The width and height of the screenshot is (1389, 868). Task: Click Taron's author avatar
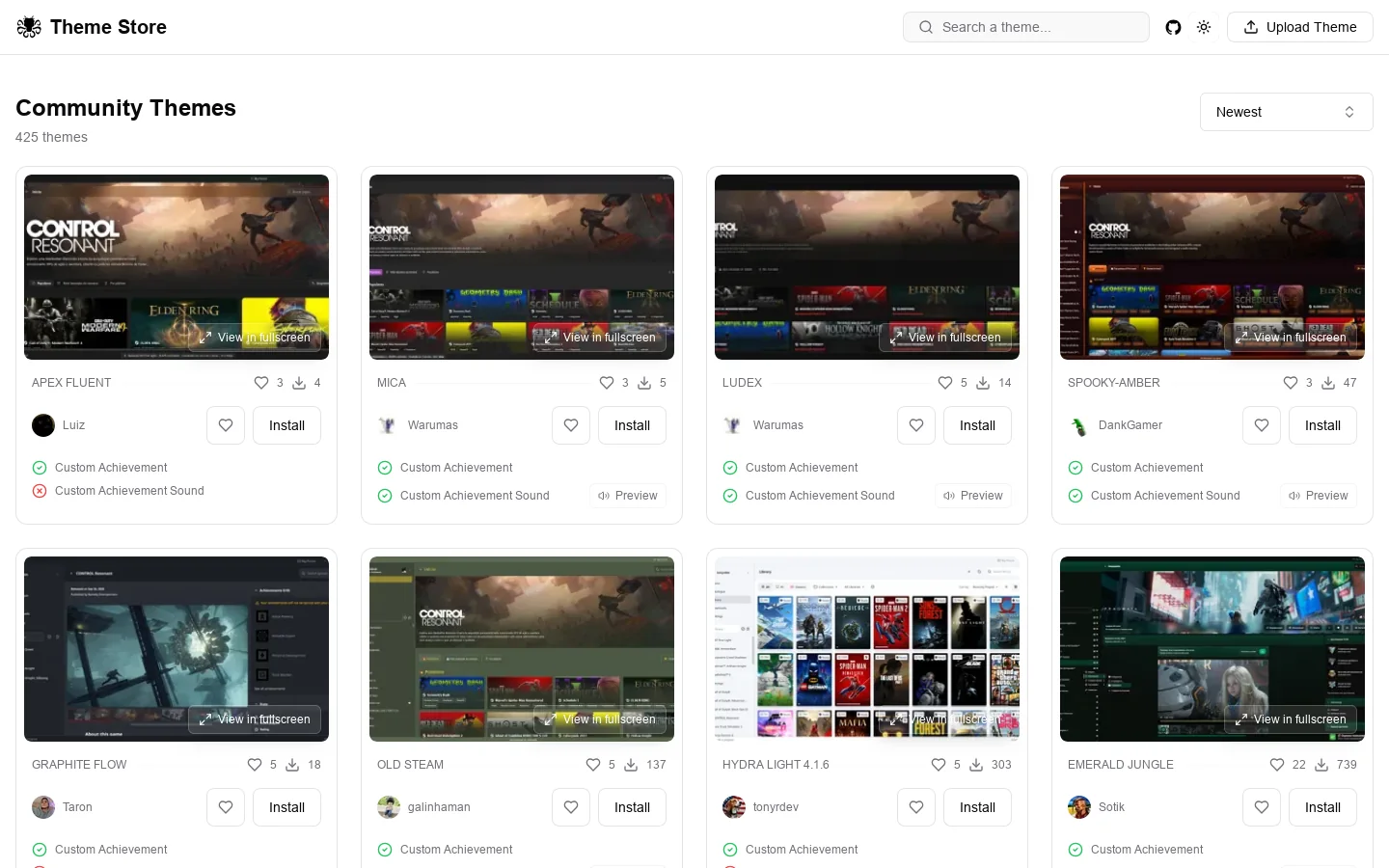click(x=43, y=807)
